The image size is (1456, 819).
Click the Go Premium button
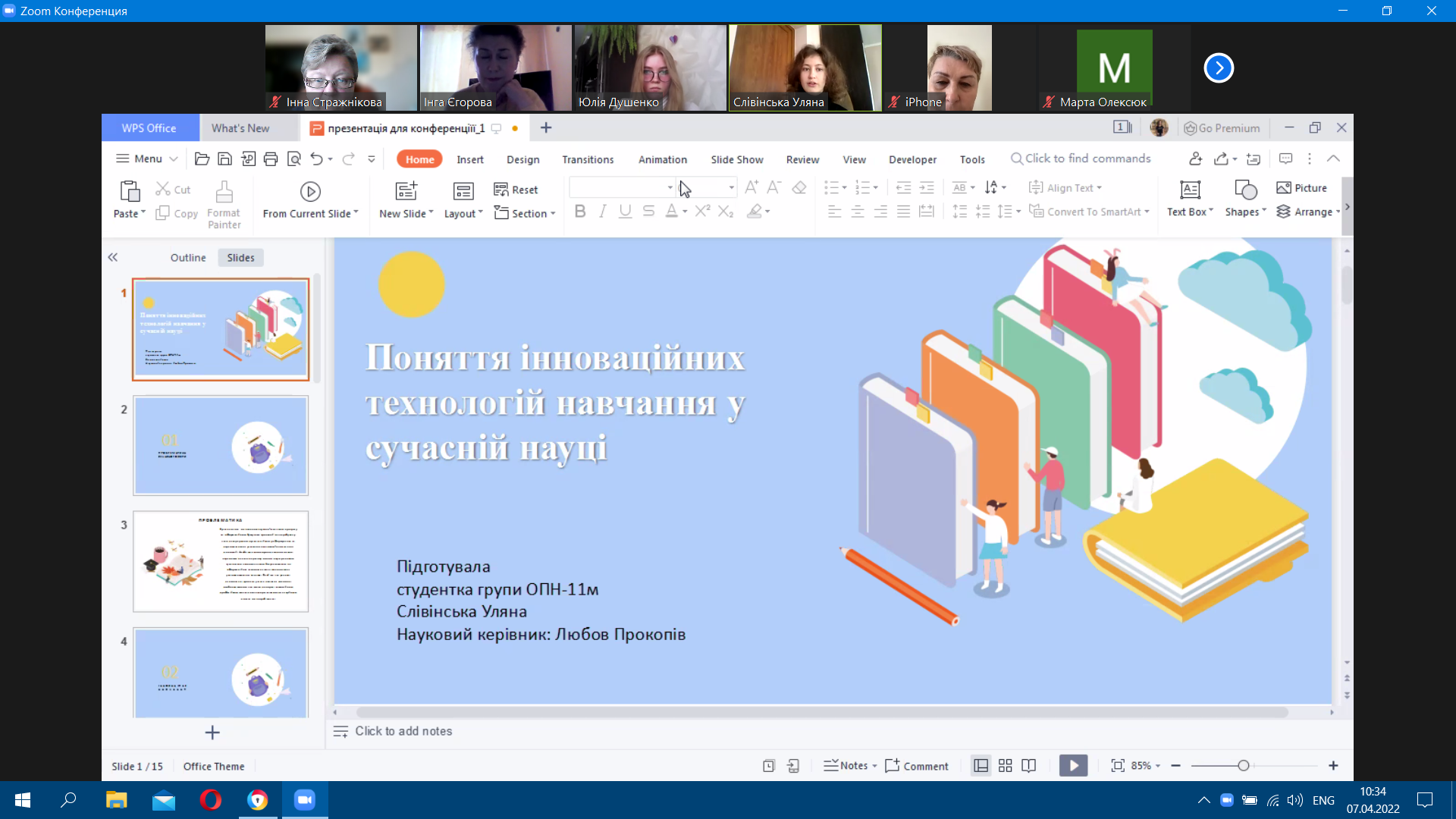point(1222,128)
